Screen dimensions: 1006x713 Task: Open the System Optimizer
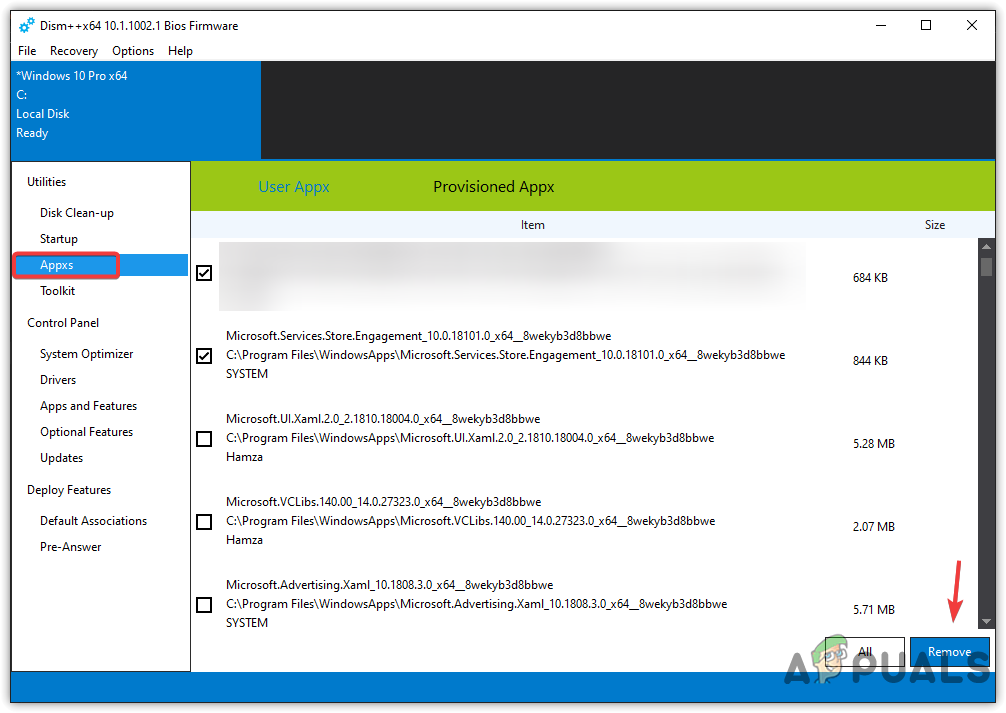tap(88, 353)
